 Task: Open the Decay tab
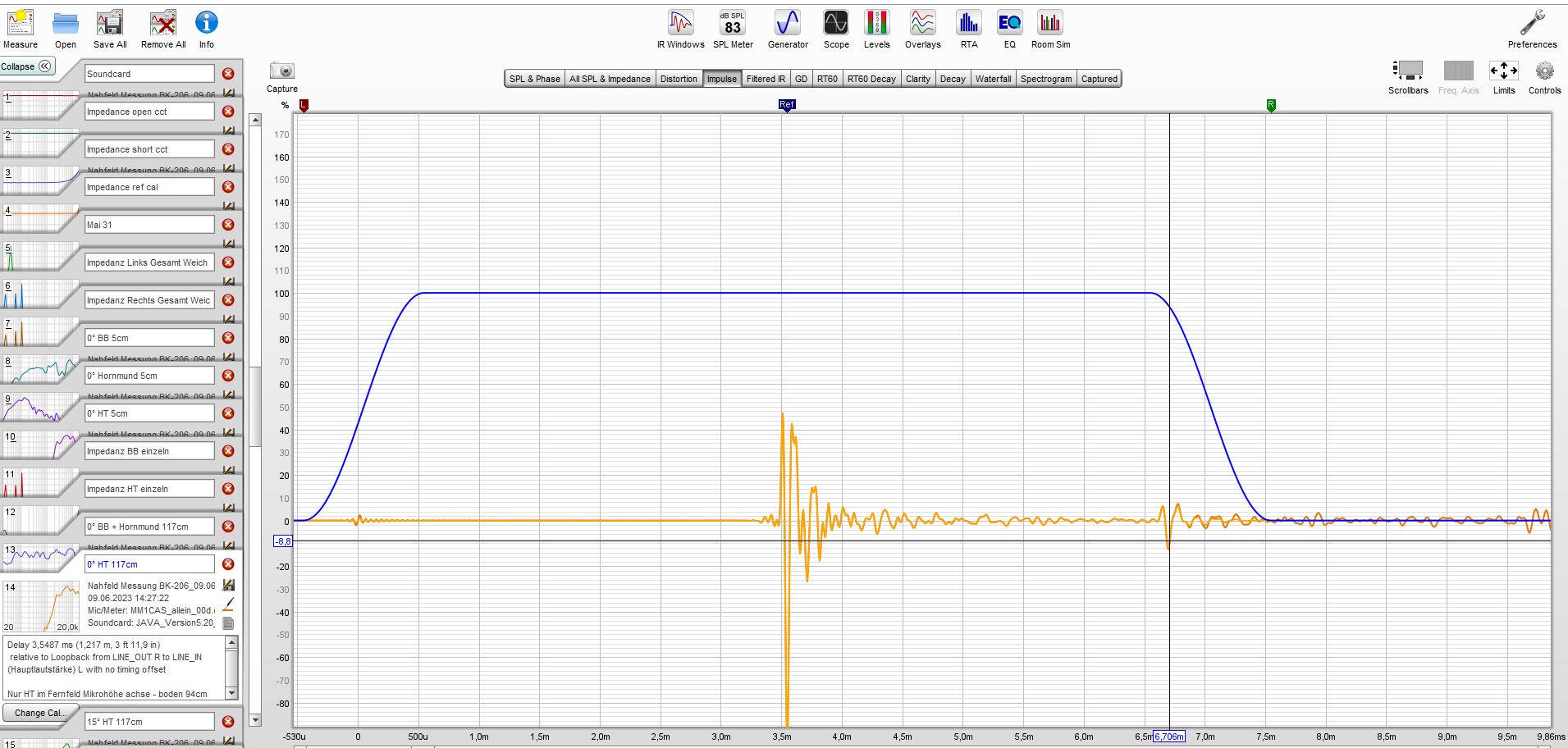(x=953, y=79)
